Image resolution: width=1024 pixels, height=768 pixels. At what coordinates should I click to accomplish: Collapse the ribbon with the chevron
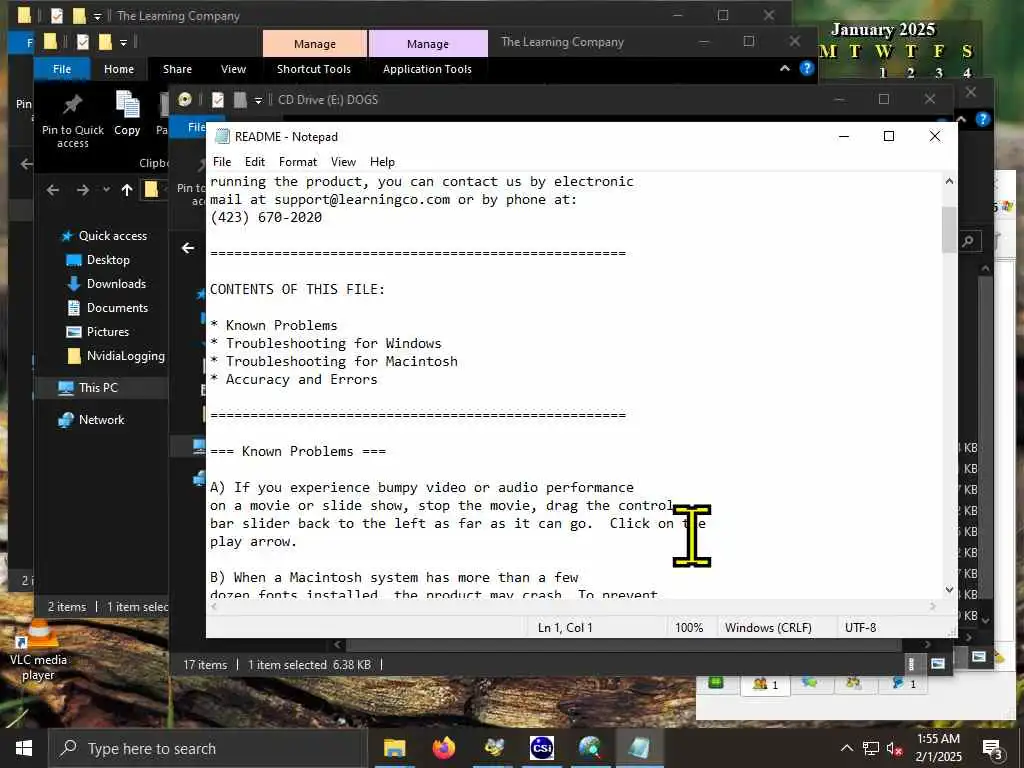click(x=785, y=69)
